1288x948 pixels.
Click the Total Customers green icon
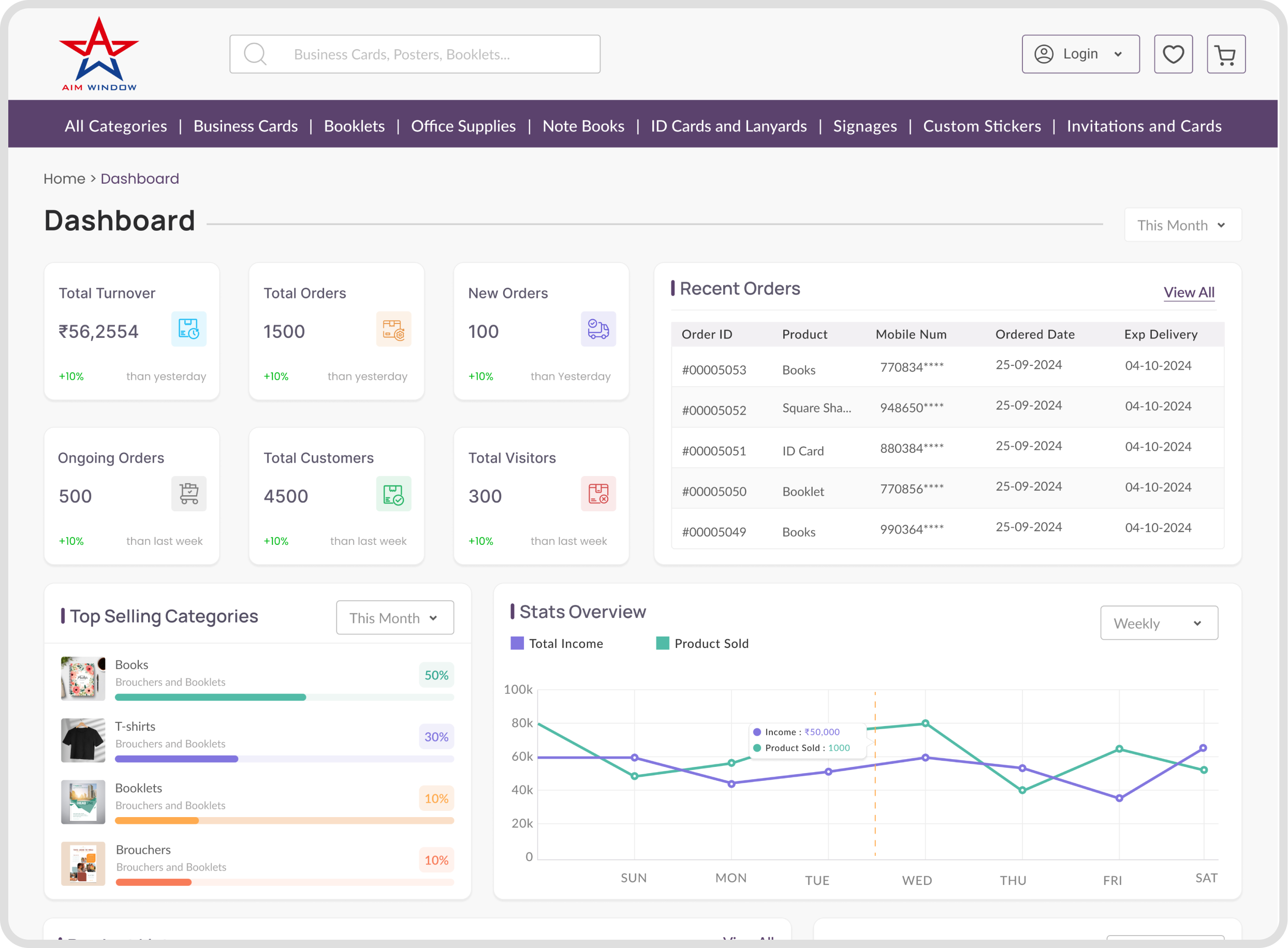tap(393, 494)
